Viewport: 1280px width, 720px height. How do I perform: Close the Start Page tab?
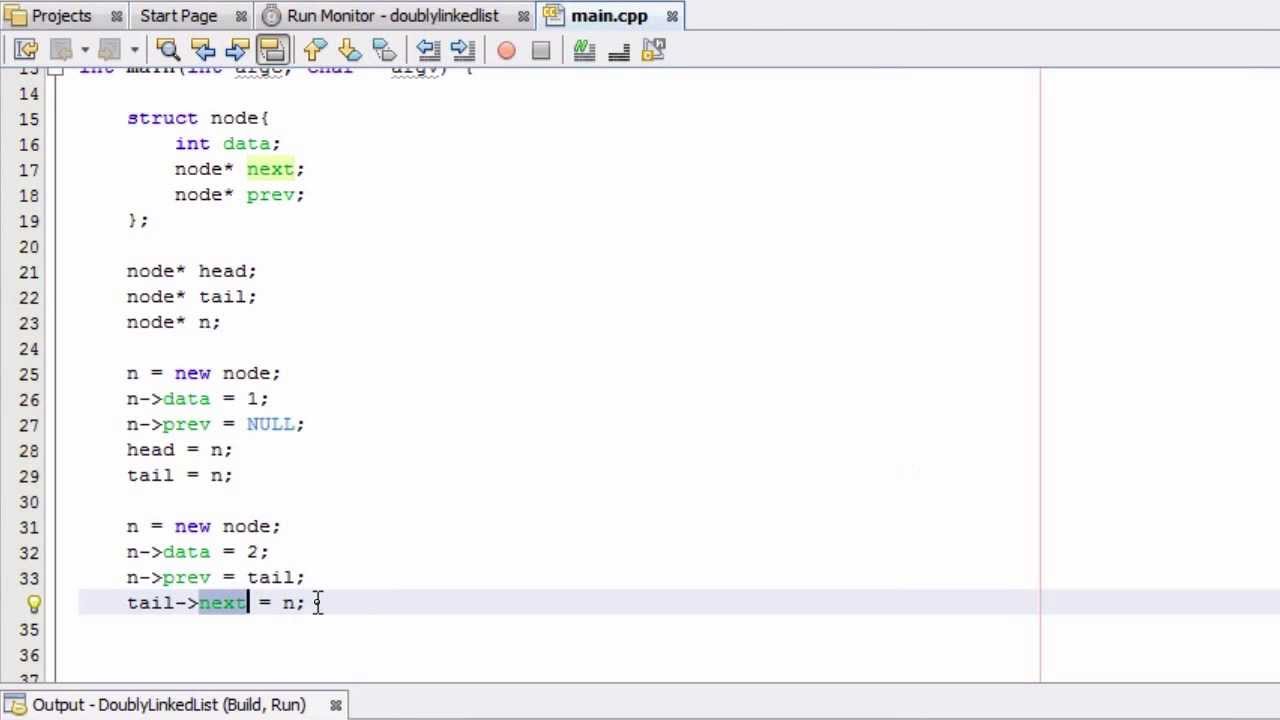(x=241, y=16)
